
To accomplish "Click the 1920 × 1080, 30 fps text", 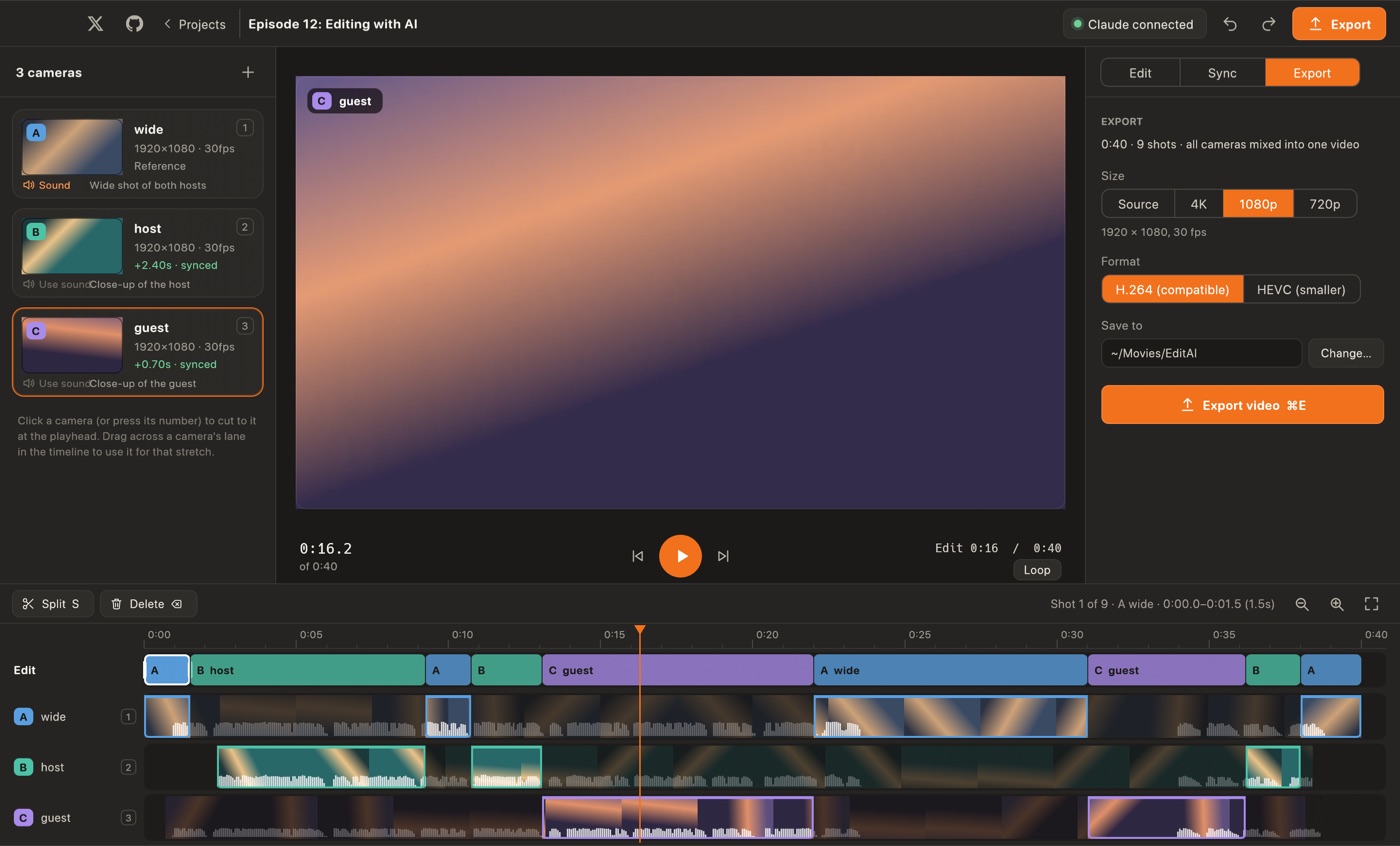I will [1153, 232].
